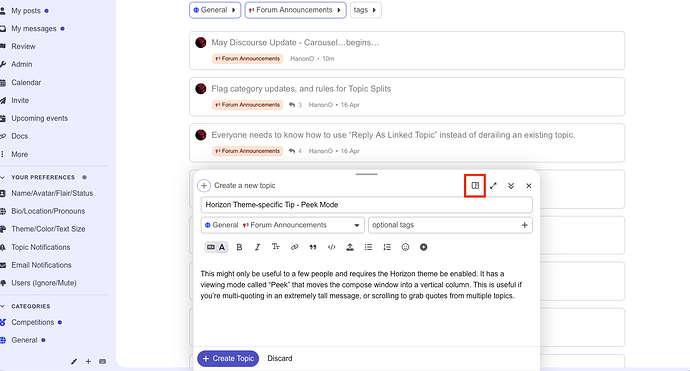Image resolution: width=690 pixels, height=371 pixels.
Task: Go to My posts in sidebar
Action: click(x=26, y=11)
